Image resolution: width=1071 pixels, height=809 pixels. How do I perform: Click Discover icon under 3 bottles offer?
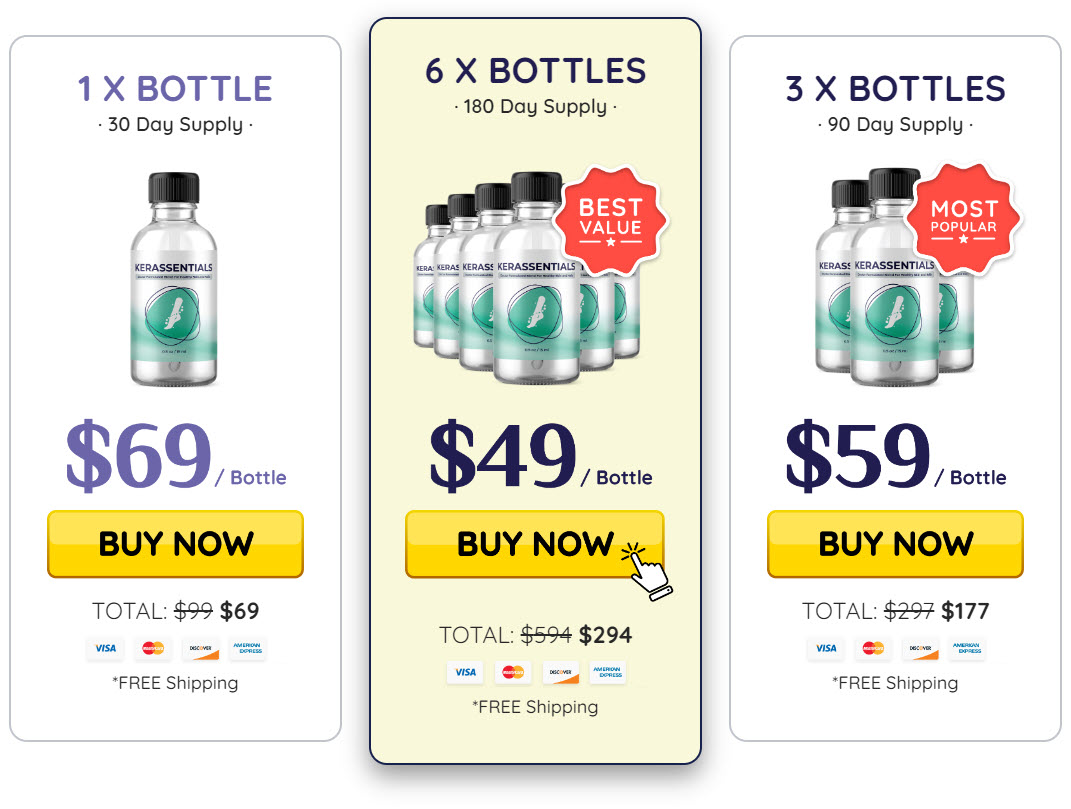click(x=920, y=649)
